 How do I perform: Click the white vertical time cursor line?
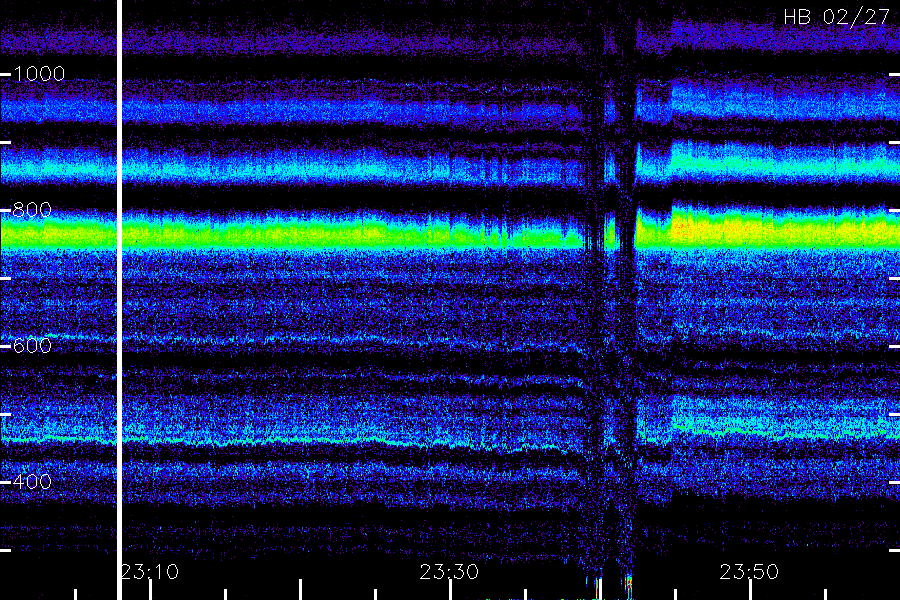119,300
